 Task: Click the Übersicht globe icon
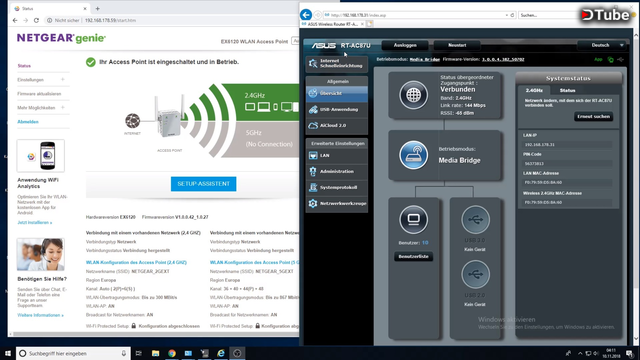tap(313, 93)
